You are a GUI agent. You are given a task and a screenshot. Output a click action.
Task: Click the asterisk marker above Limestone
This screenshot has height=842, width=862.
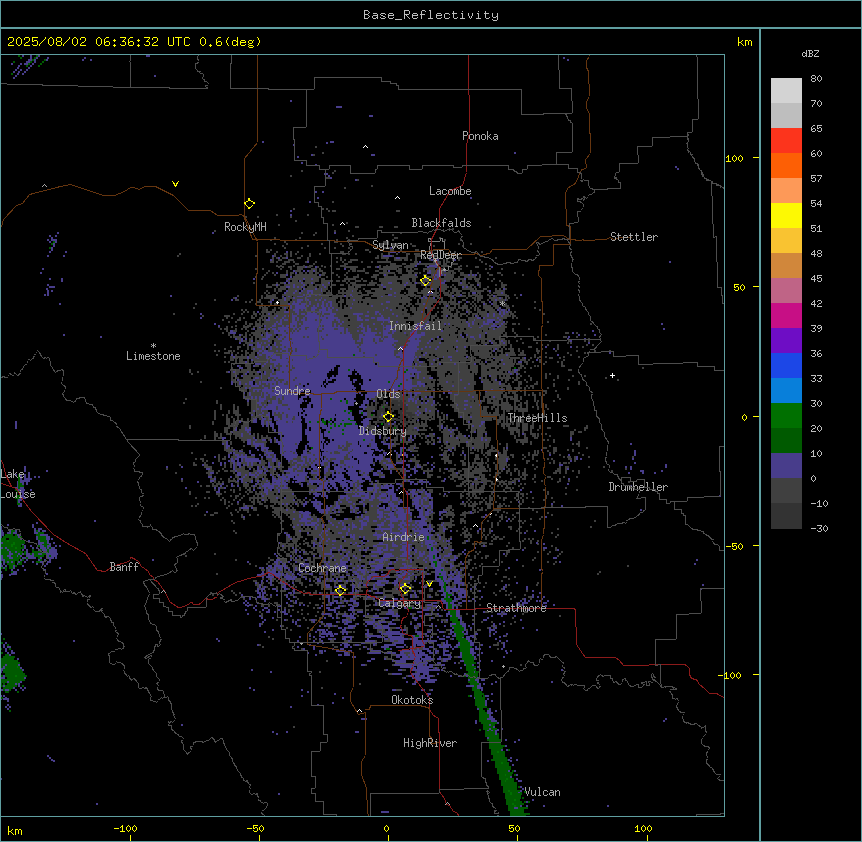tap(153, 346)
